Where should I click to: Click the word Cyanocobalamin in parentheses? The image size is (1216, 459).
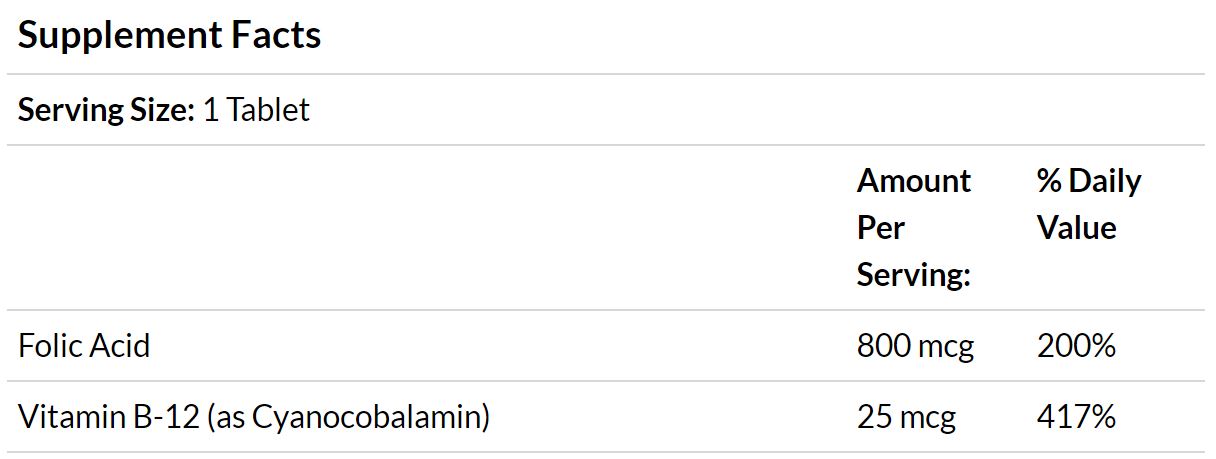(367, 417)
